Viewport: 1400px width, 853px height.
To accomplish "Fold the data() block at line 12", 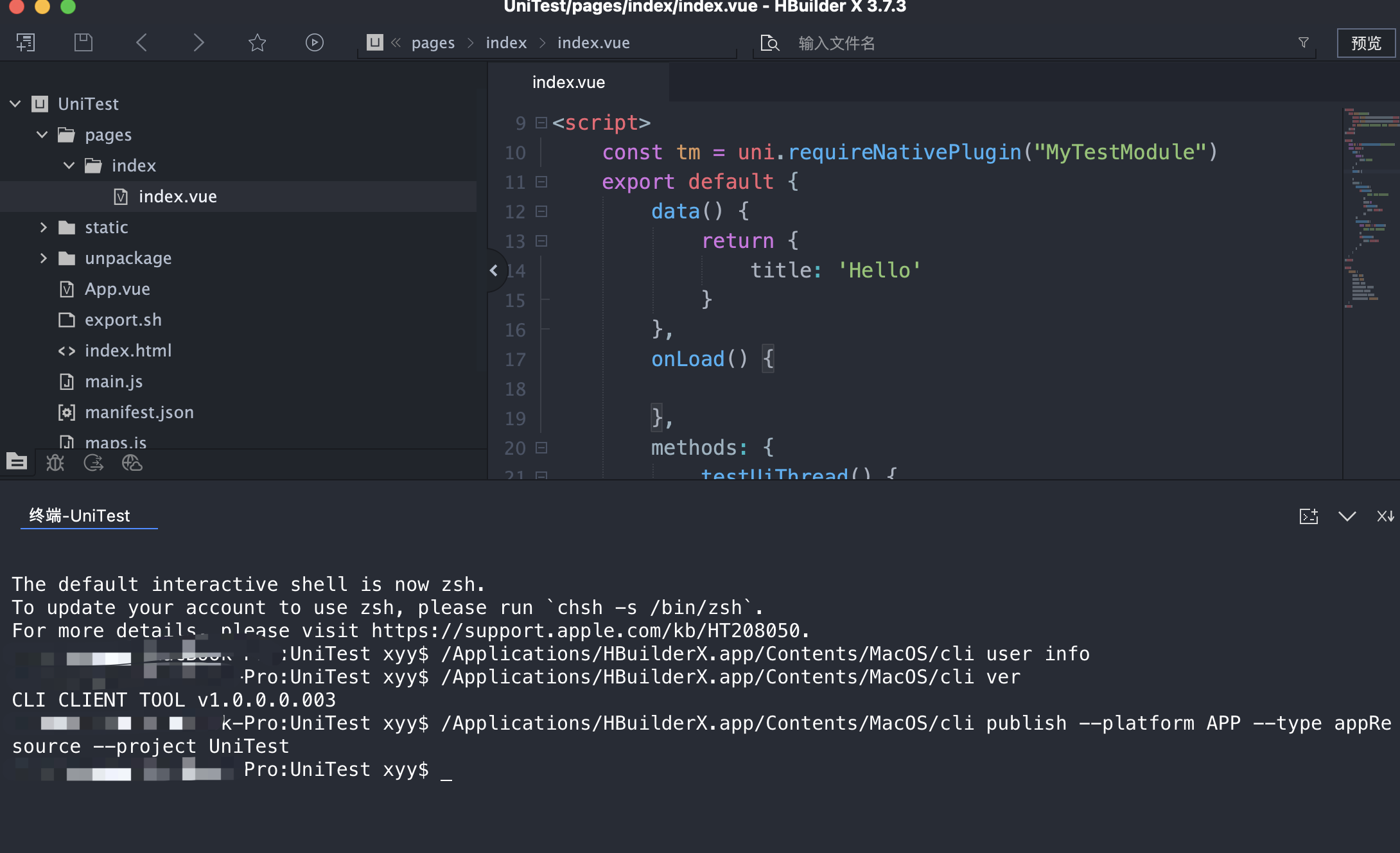I will (541, 211).
